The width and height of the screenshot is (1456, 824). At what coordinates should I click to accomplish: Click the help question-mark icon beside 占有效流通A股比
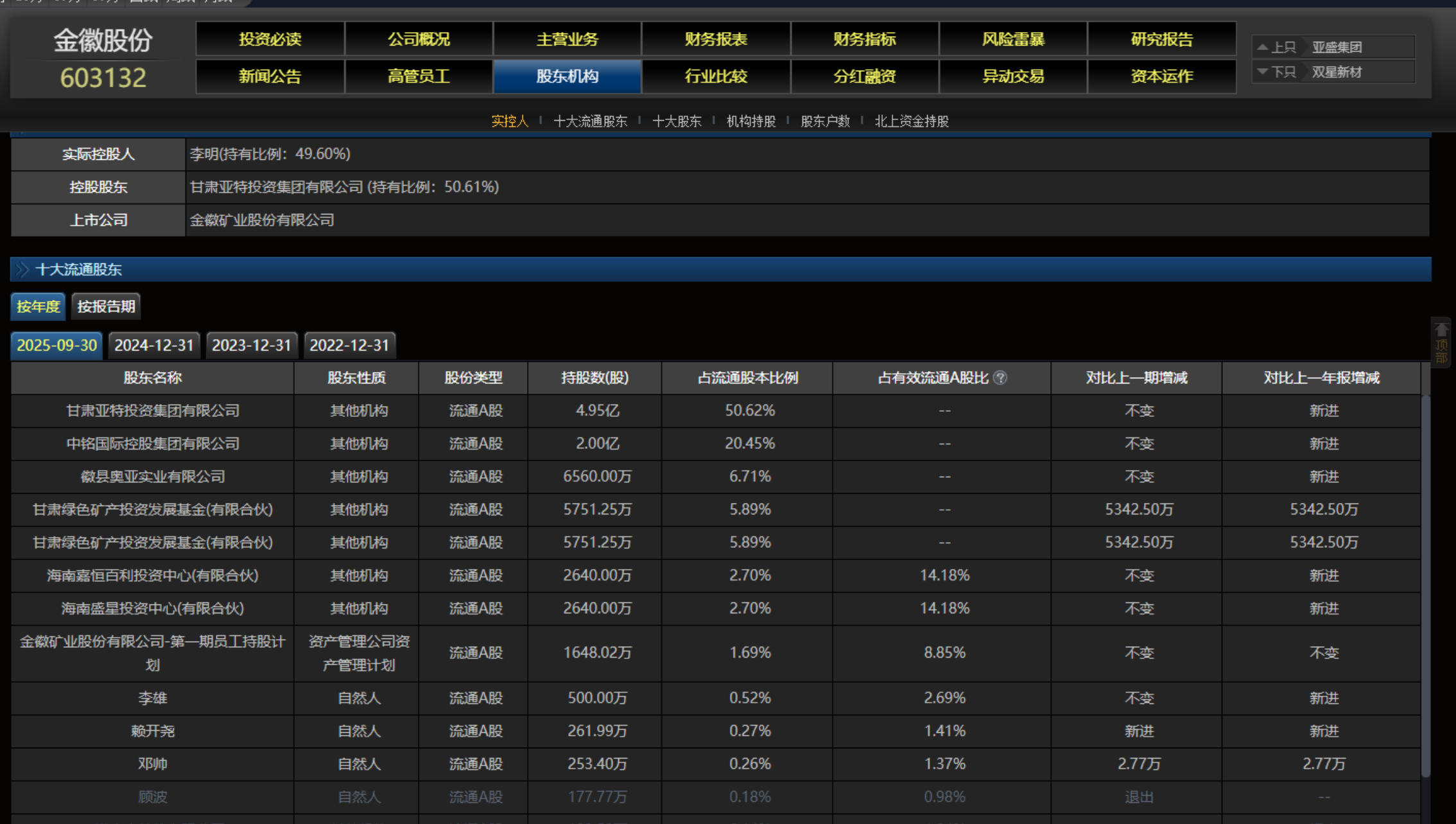coord(1000,378)
